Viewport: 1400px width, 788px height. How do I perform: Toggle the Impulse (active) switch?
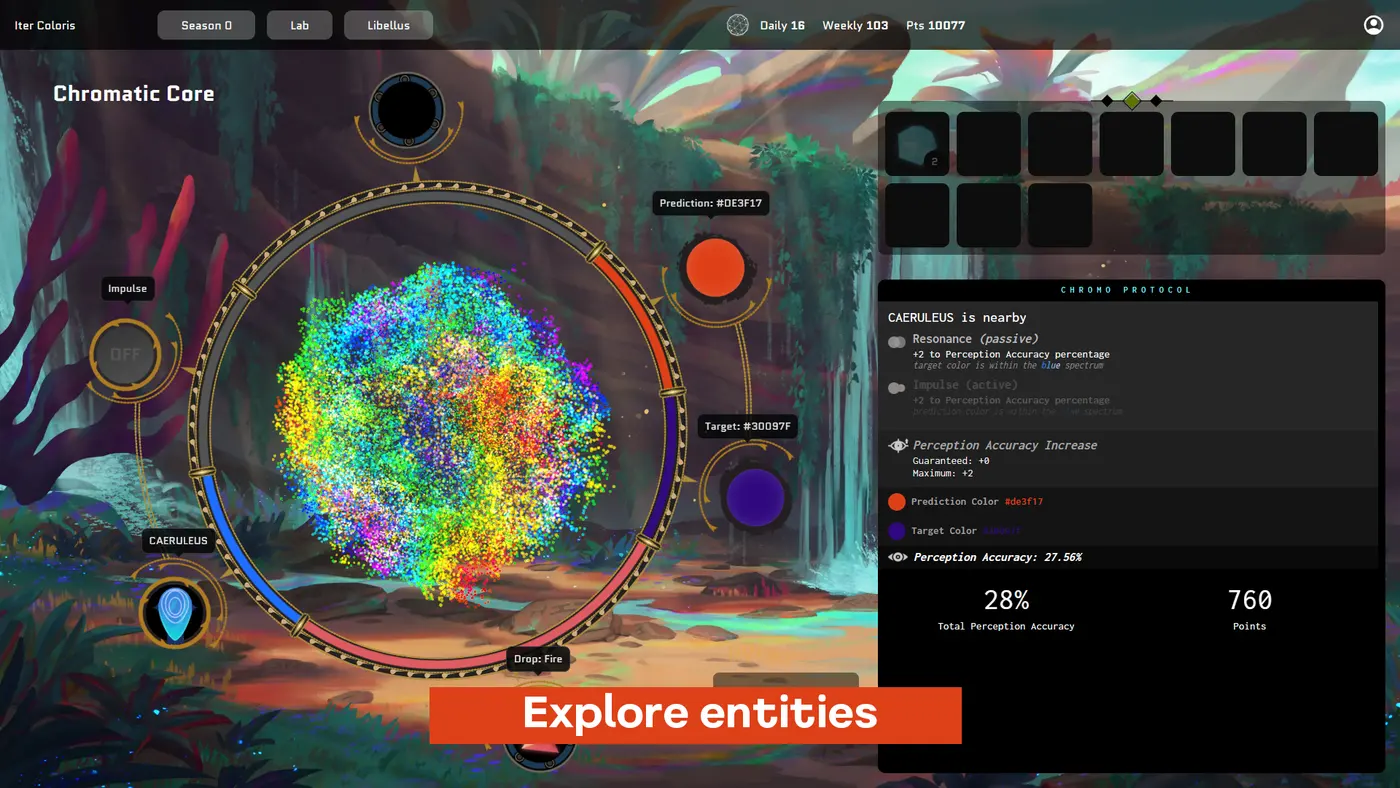tap(897, 388)
